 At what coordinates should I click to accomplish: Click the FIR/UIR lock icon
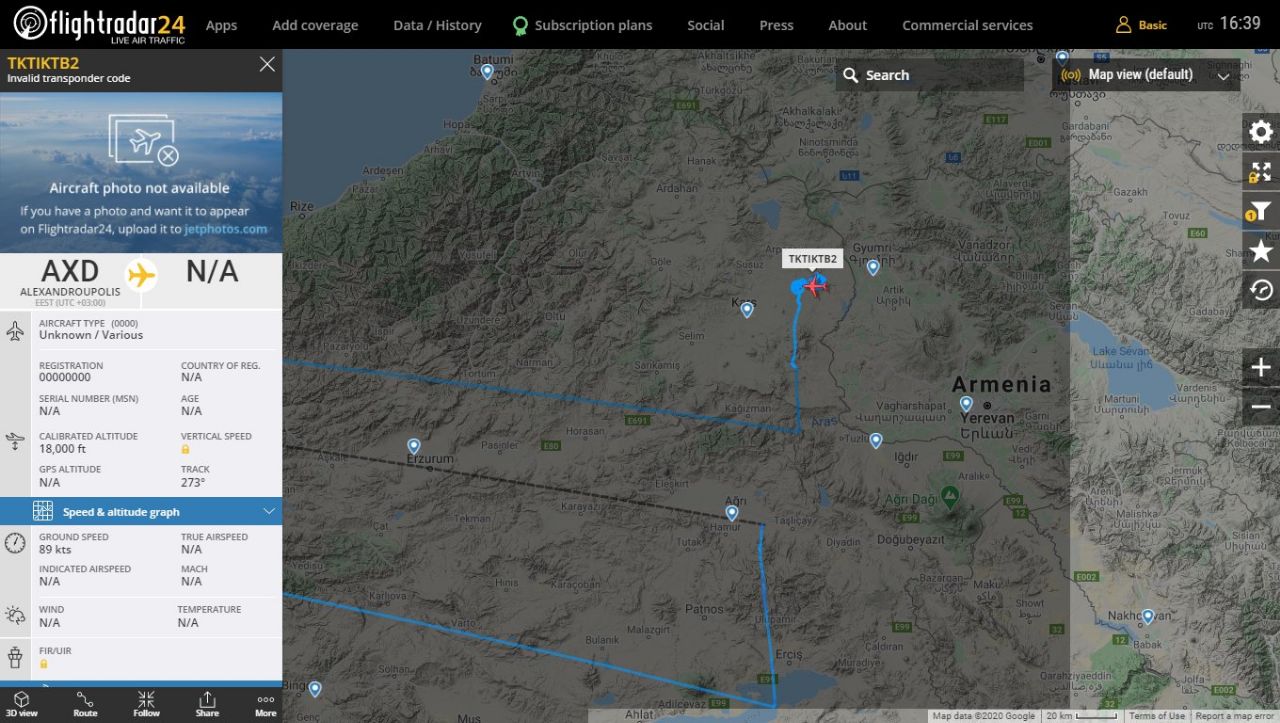(x=44, y=664)
